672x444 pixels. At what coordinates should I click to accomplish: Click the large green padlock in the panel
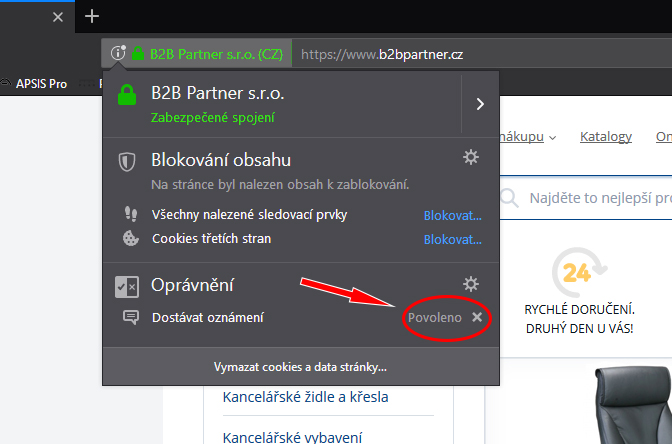(x=127, y=95)
